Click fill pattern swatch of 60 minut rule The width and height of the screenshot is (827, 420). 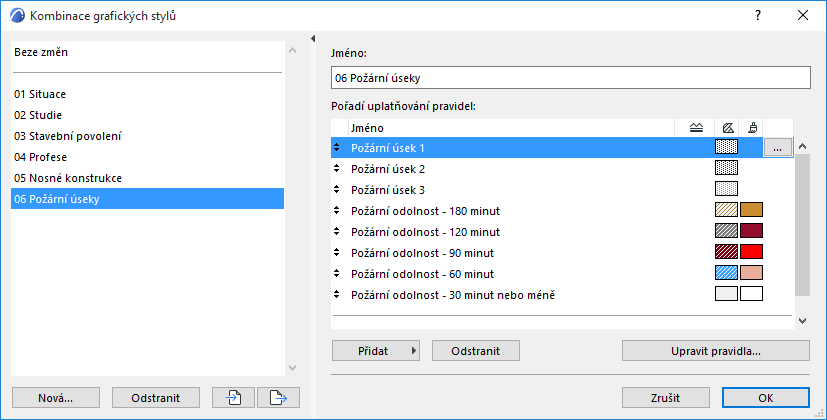pyautogui.click(x=726, y=273)
